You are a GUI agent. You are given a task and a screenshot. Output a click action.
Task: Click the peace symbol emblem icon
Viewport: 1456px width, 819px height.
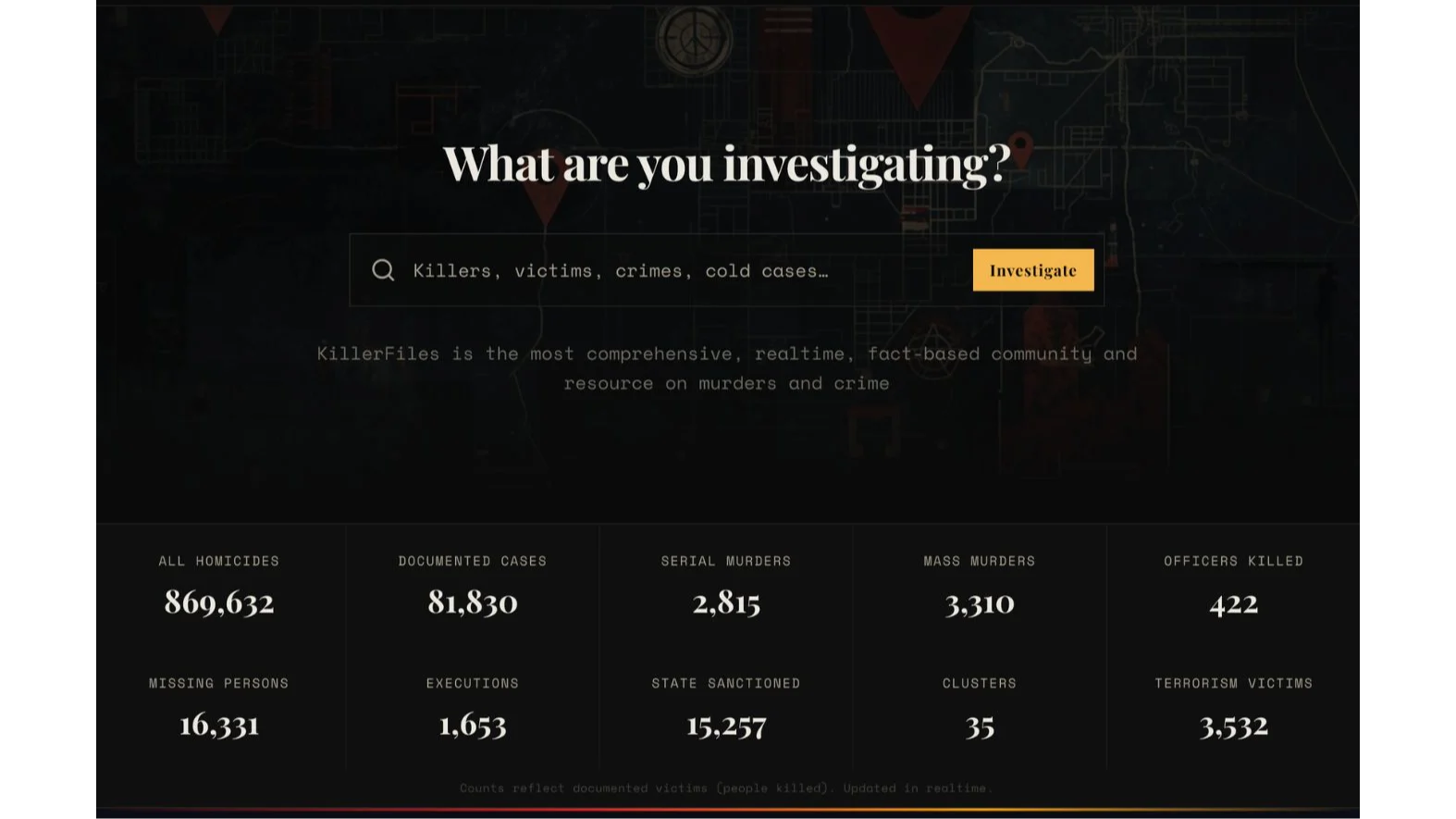pyautogui.click(x=694, y=39)
